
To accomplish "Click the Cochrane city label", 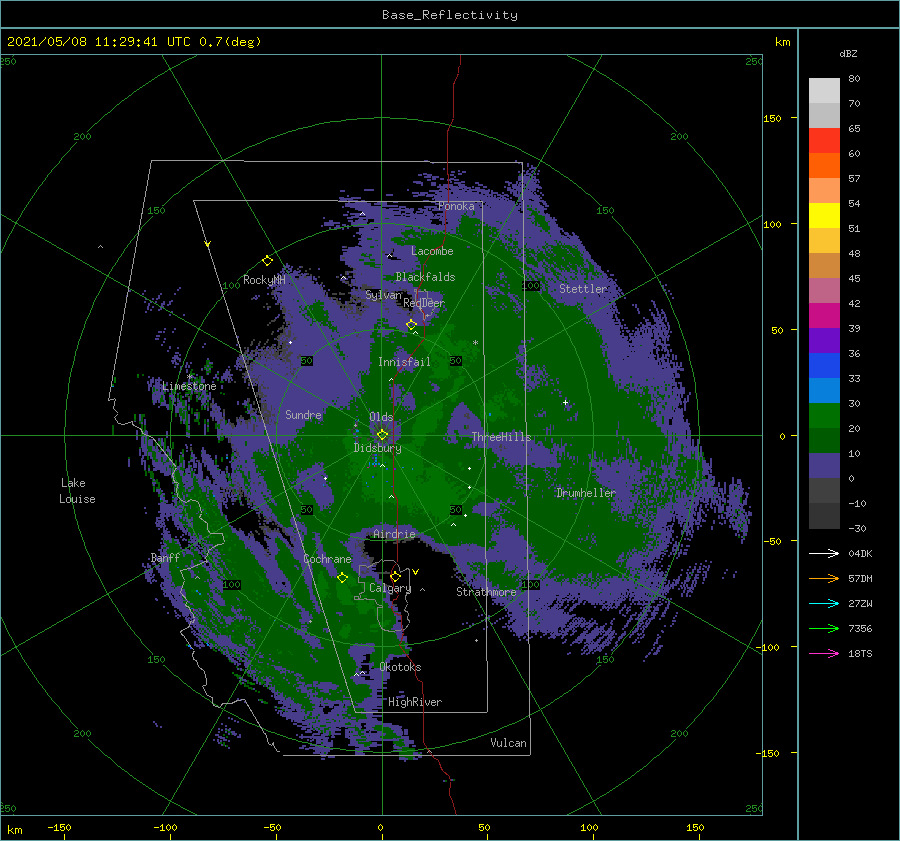I will [x=327, y=559].
